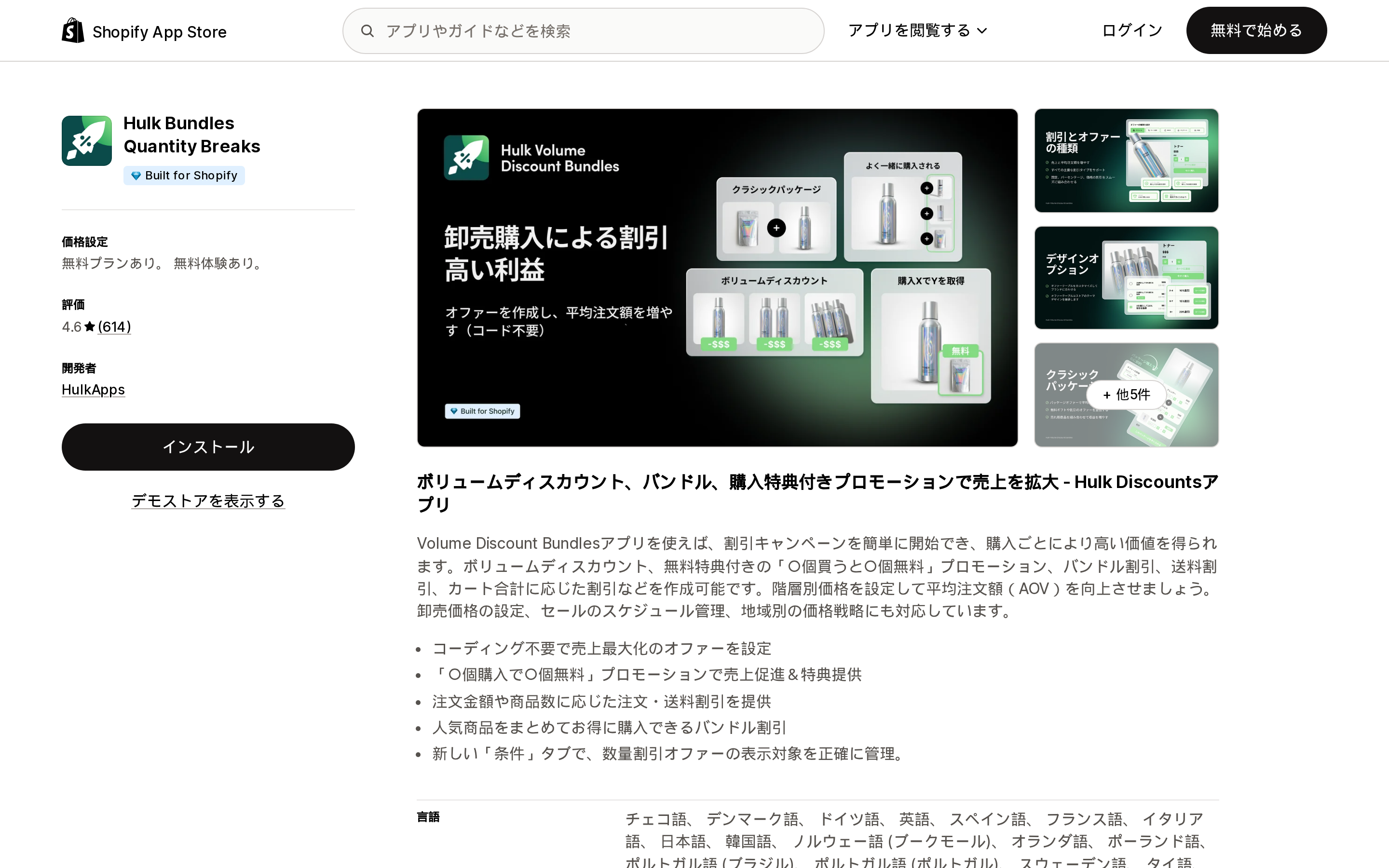Click the Built for Shopify diamond icon
This screenshot has height=868, width=1389.
click(136, 176)
